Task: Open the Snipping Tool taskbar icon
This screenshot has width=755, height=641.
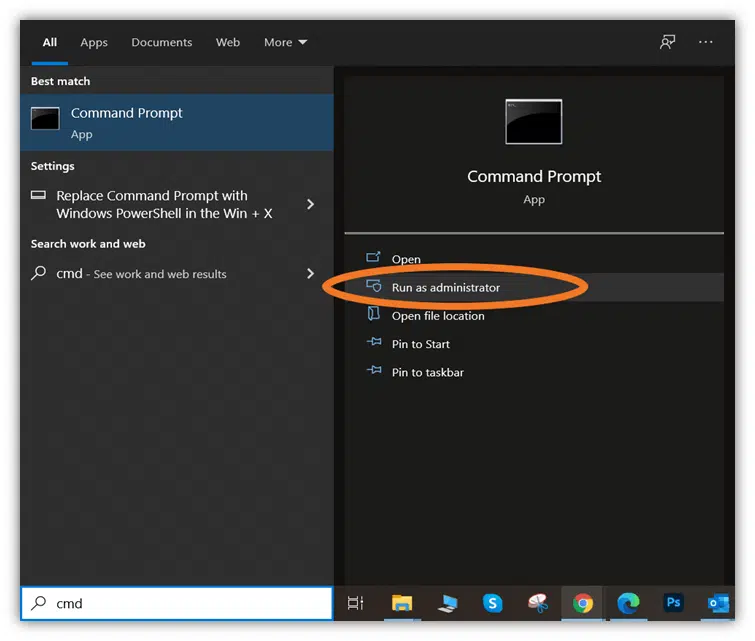Action: [537, 603]
